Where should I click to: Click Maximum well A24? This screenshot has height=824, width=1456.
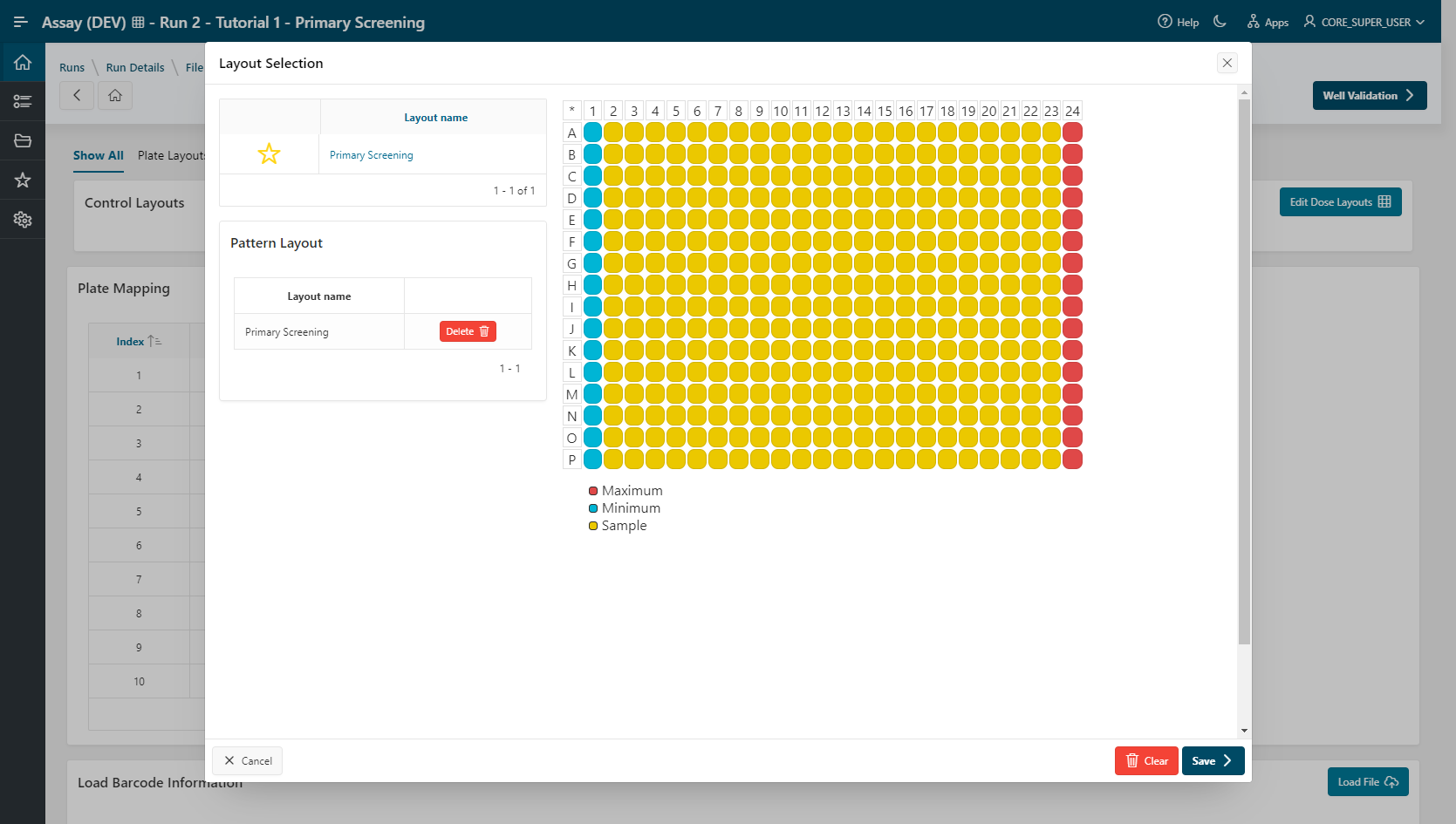click(1073, 133)
